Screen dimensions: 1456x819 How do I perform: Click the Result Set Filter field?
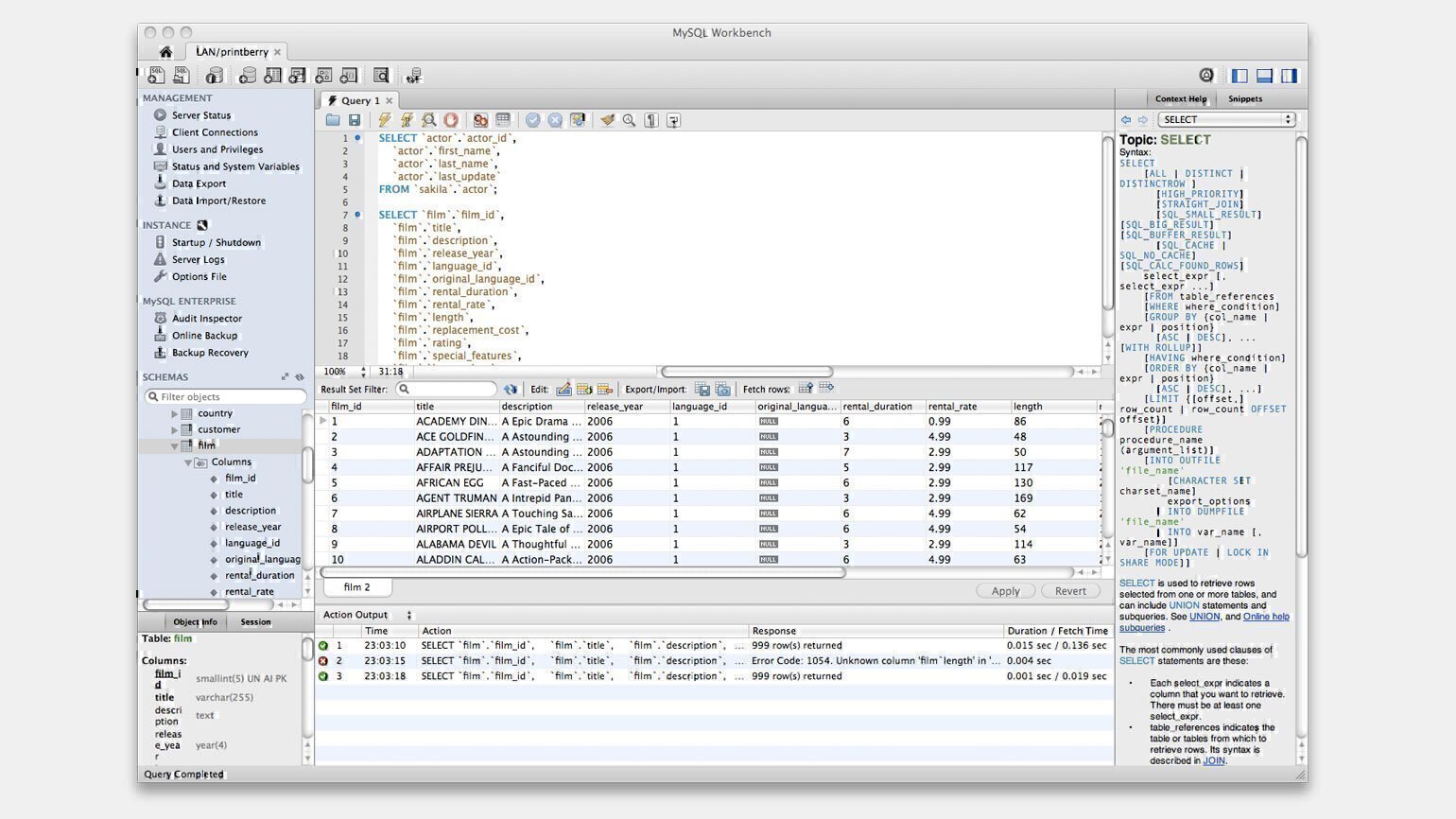point(446,389)
